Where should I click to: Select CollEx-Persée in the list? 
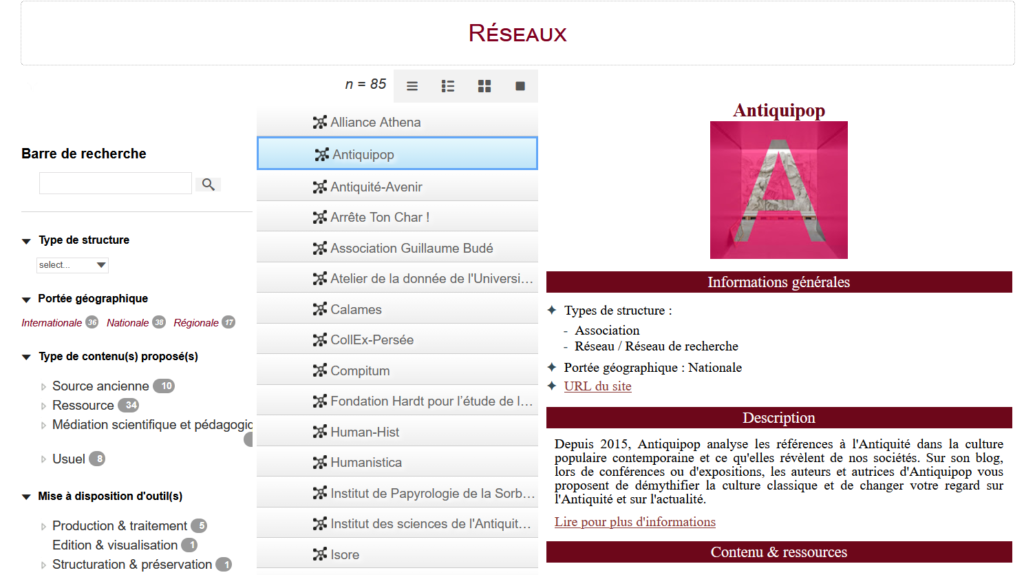397,340
